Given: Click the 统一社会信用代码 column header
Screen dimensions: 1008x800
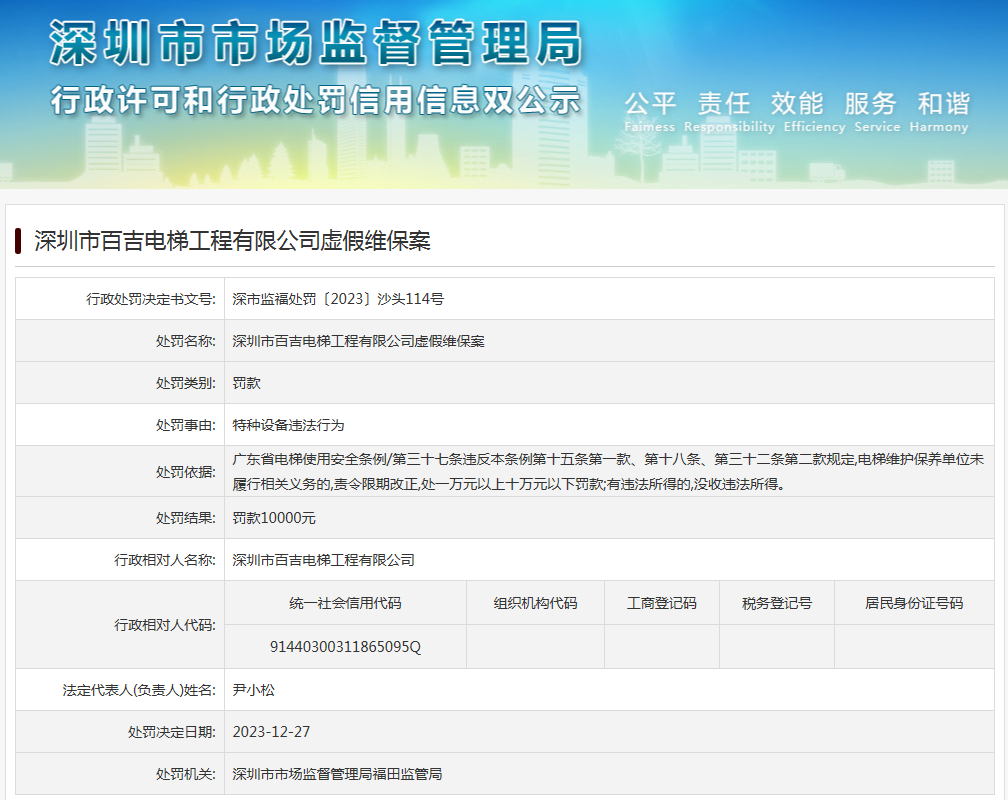Looking at the screenshot, I should pyautogui.click(x=345, y=603).
